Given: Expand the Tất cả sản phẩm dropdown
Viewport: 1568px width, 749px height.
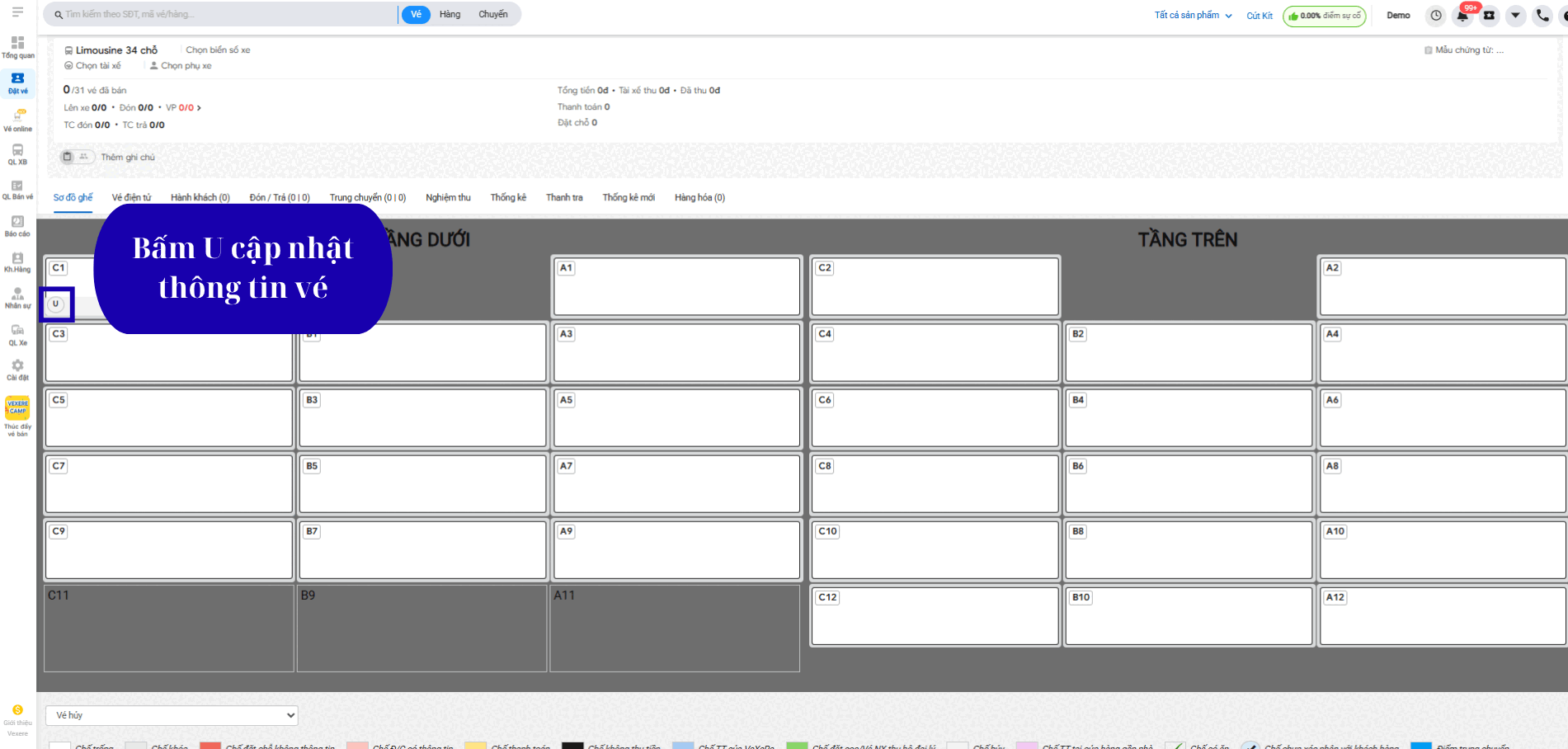Looking at the screenshot, I should pos(1193,16).
